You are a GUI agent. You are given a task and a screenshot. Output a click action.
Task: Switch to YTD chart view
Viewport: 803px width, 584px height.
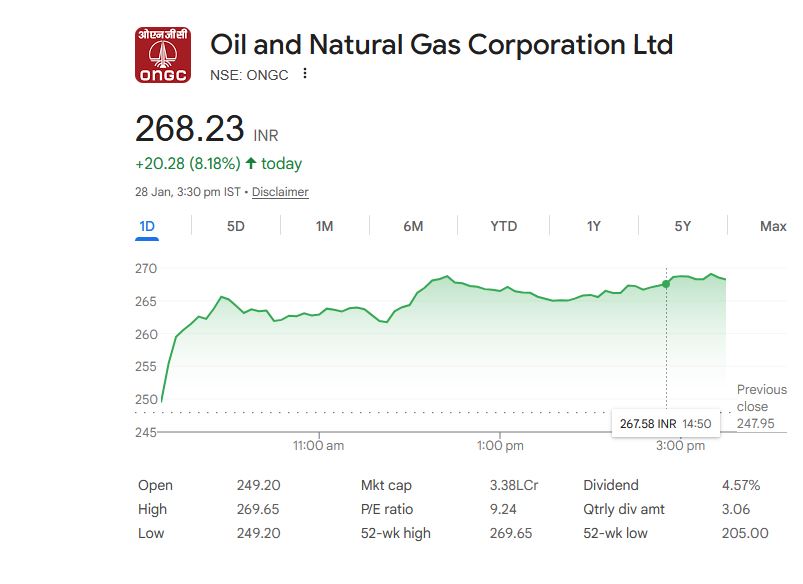coord(504,226)
